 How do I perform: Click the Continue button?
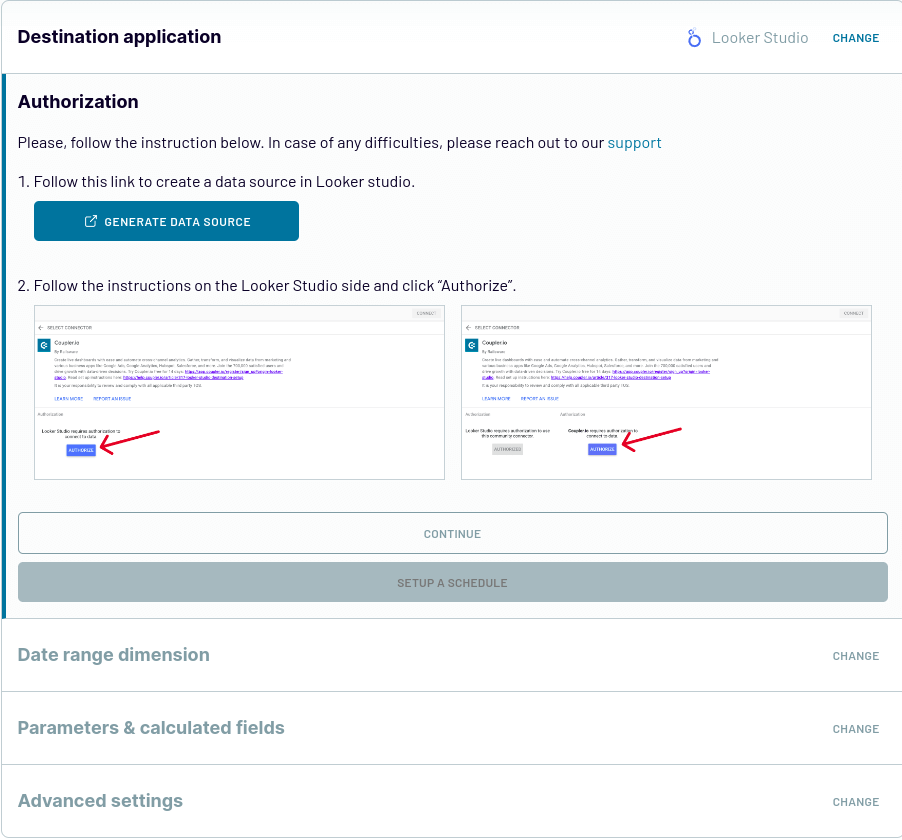point(453,533)
